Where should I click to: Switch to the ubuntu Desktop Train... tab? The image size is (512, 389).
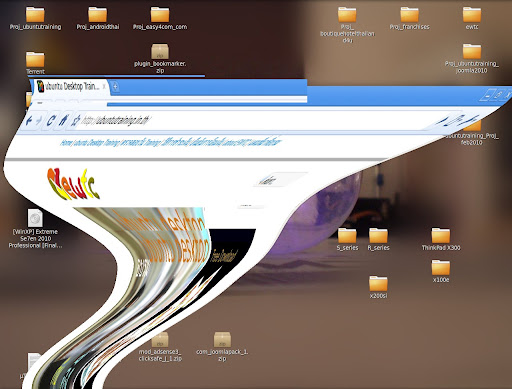[72, 87]
